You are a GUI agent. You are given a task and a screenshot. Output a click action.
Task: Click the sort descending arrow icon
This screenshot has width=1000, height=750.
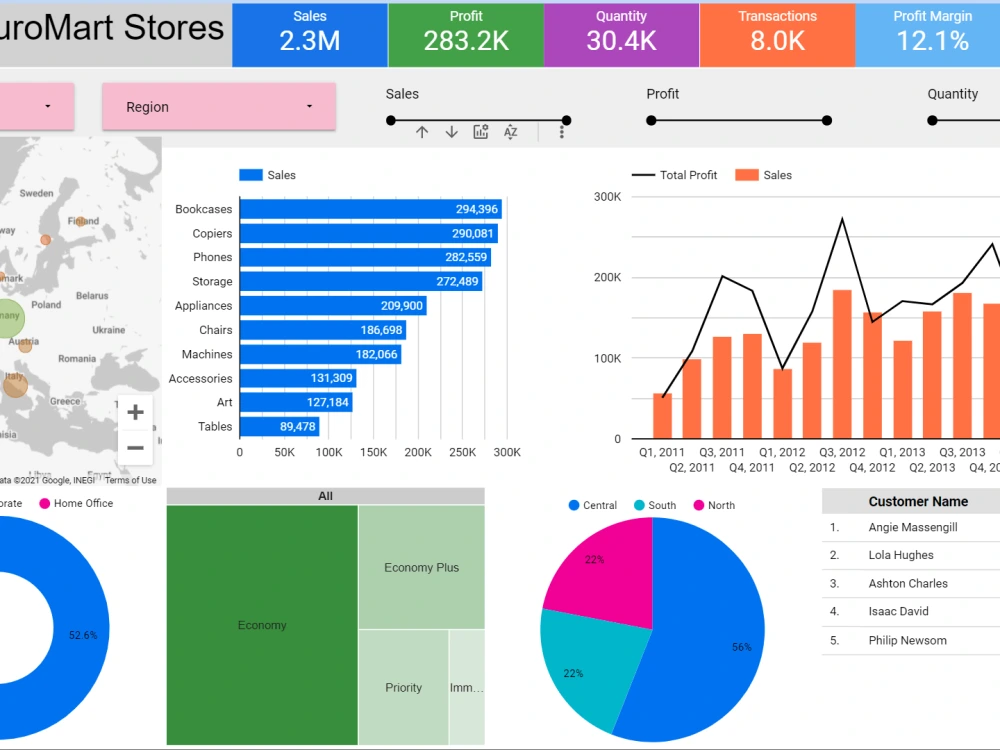tap(452, 132)
